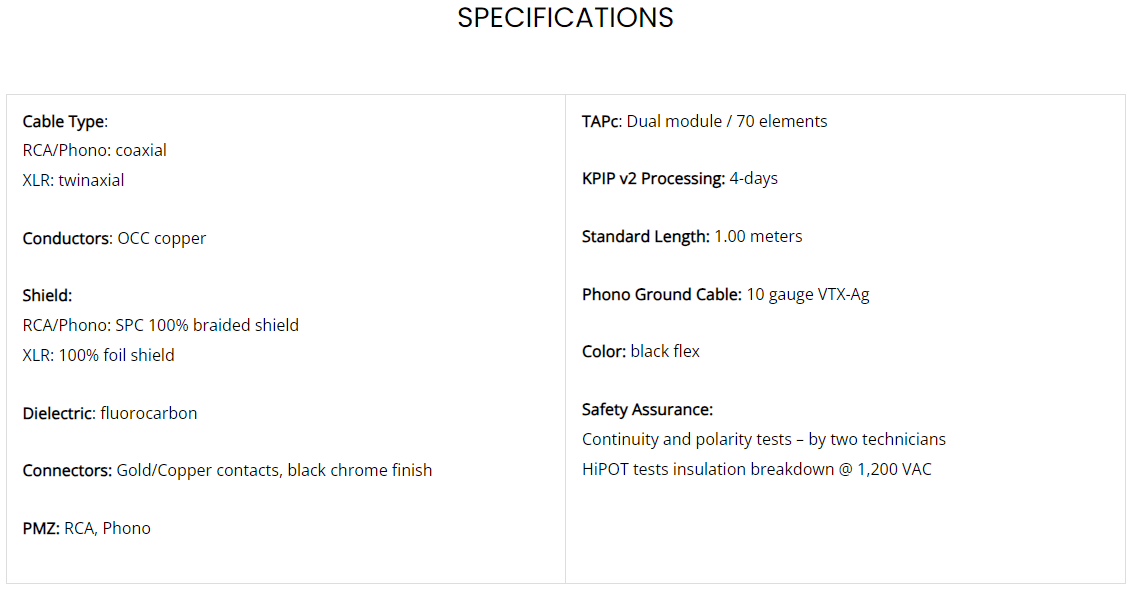Select PMZ: RCA, Phono entry
The width and height of the screenshot is (1131, 589).
(87, 528)
